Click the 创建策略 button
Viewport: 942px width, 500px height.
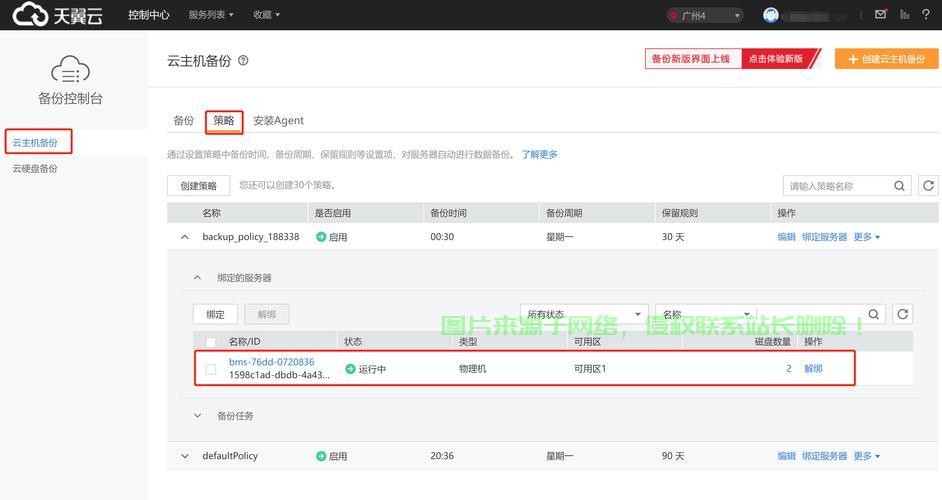pyautogui.click(x=198, y=186)
